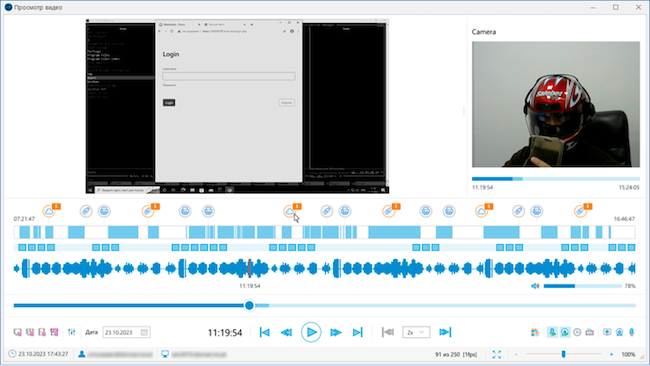Screen dimensions: 650x366
Task: Select the rightmost cloud event marker with badge
Action: coord(482,211)
